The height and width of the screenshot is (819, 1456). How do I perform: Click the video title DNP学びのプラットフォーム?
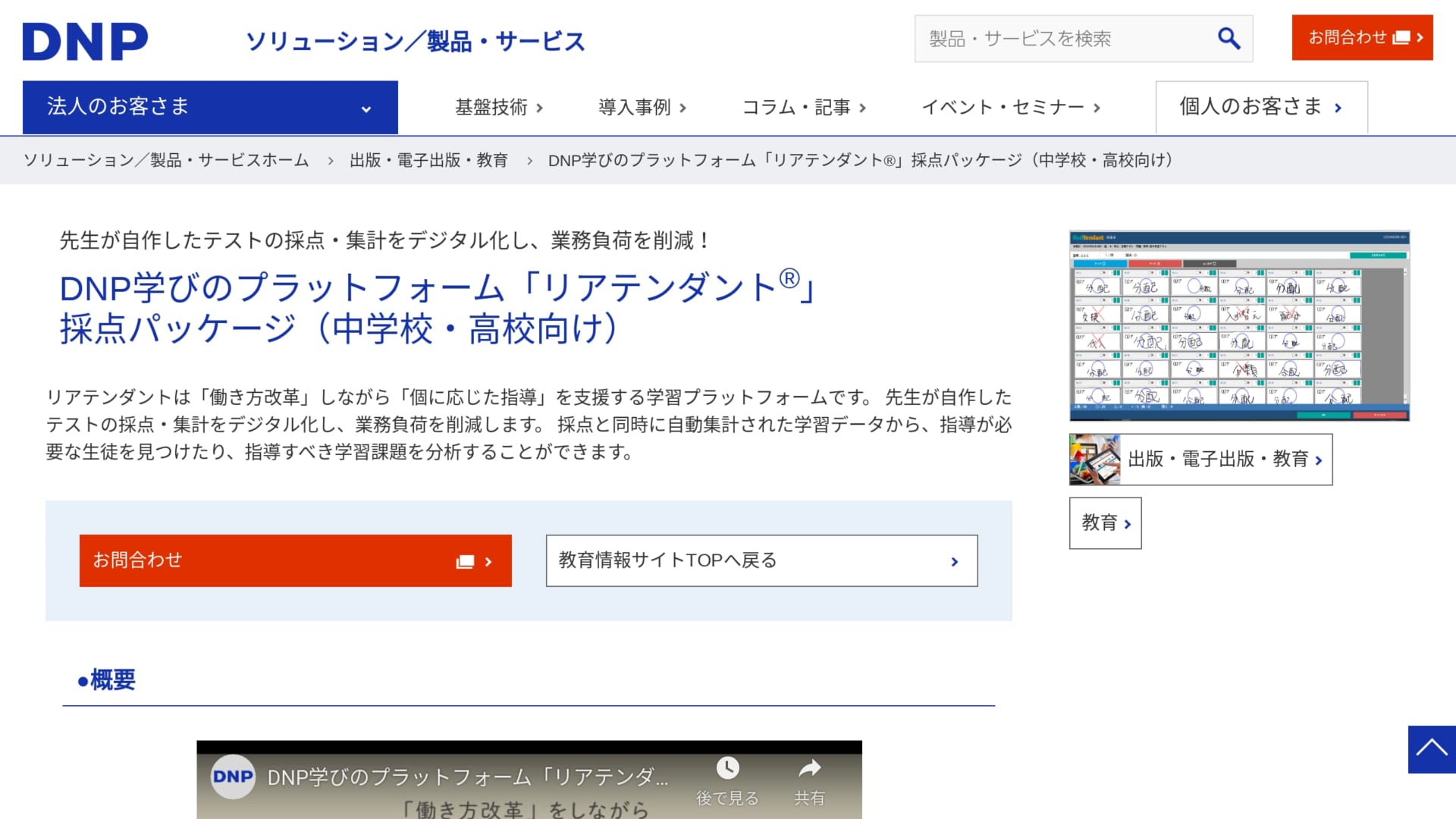468,777
